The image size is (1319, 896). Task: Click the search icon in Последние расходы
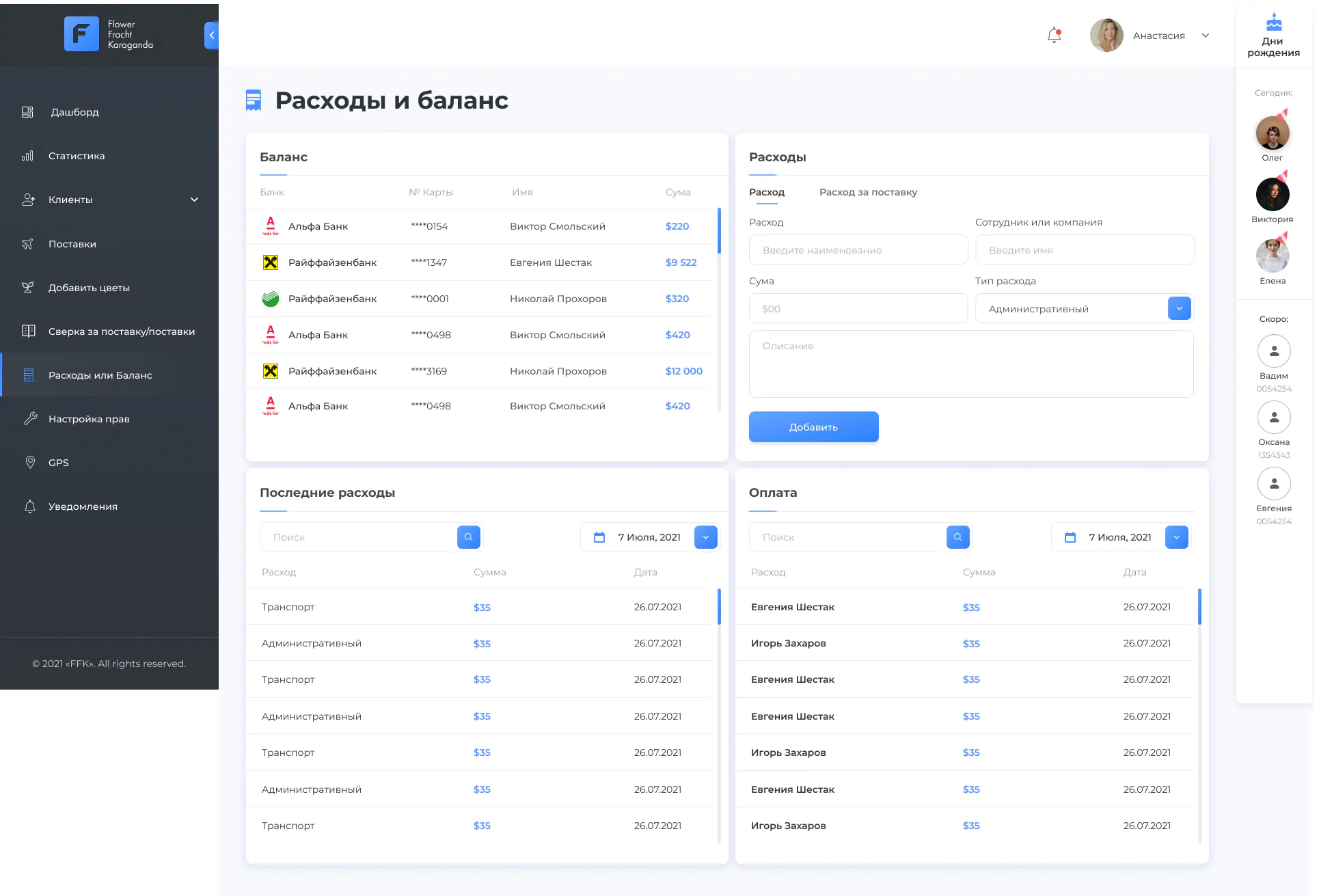pos(469,537)
